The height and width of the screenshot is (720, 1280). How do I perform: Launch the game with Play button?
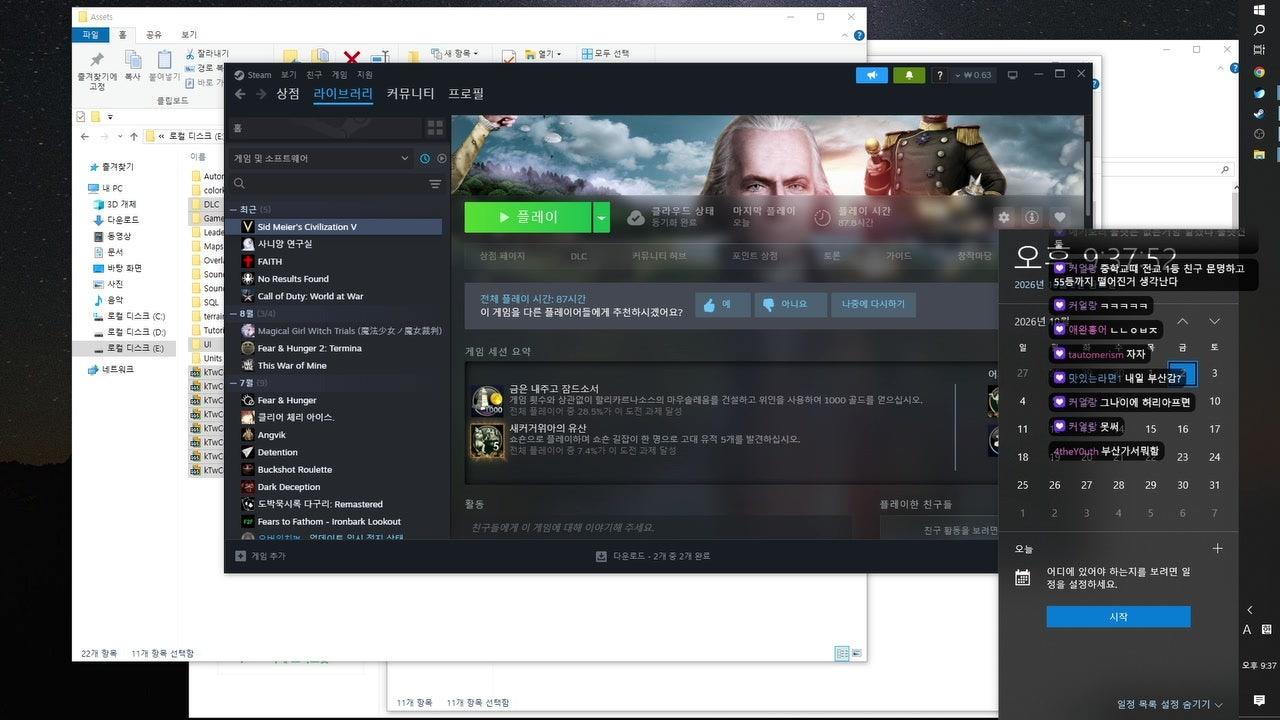528,217
